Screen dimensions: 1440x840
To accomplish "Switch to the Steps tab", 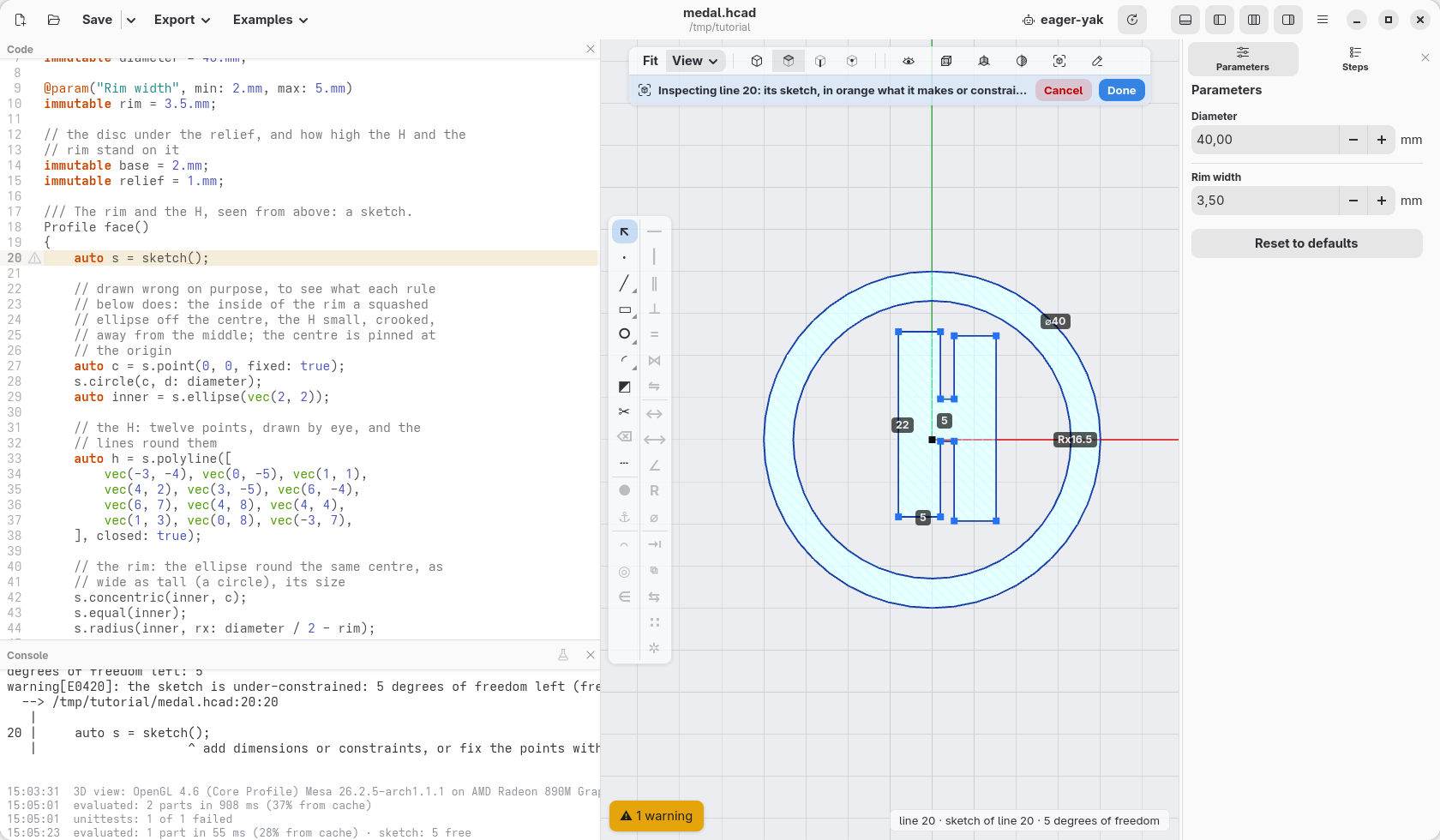I will 1355,58.
